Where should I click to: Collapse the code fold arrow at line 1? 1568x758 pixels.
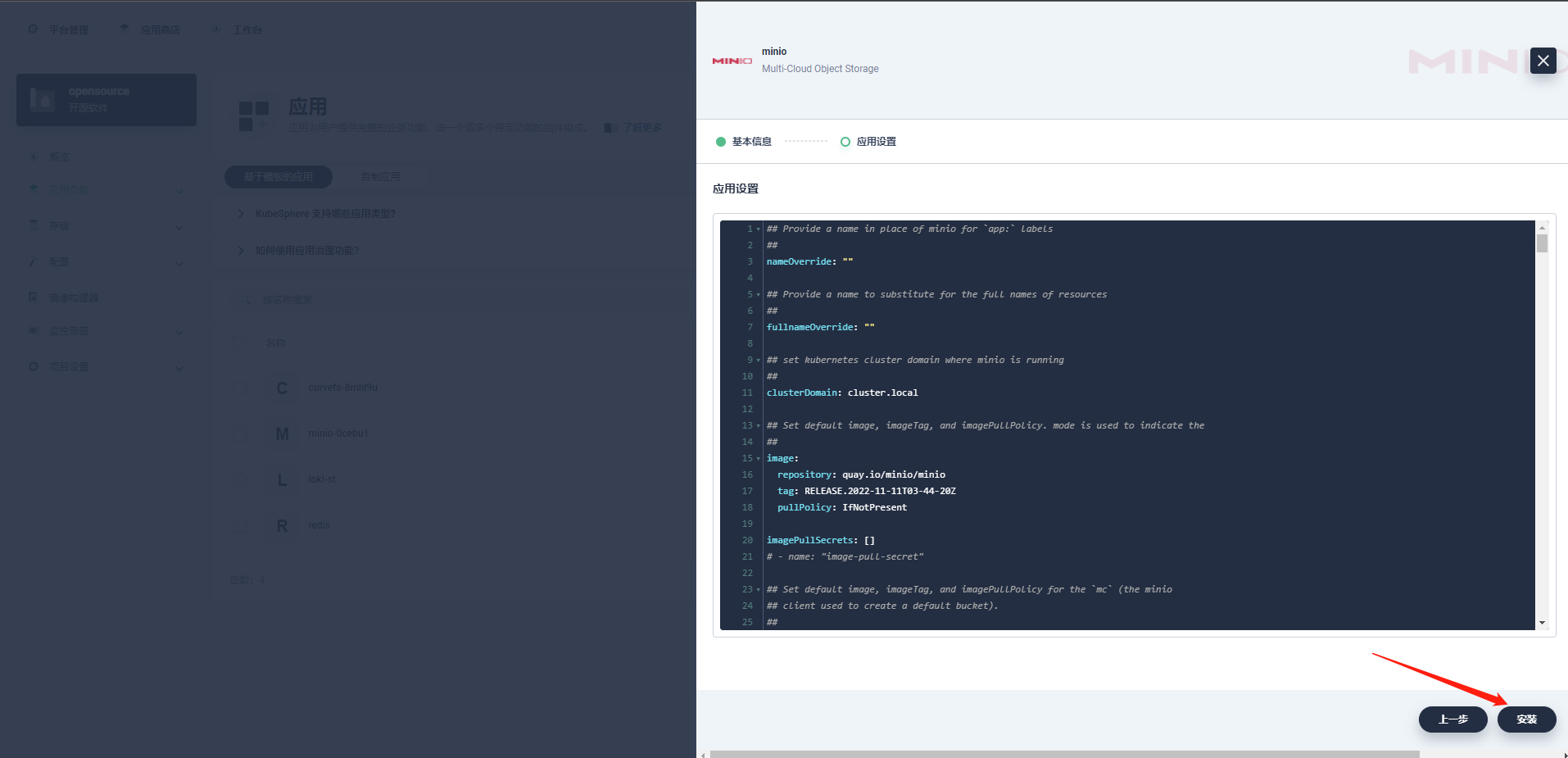click(759, 229)
